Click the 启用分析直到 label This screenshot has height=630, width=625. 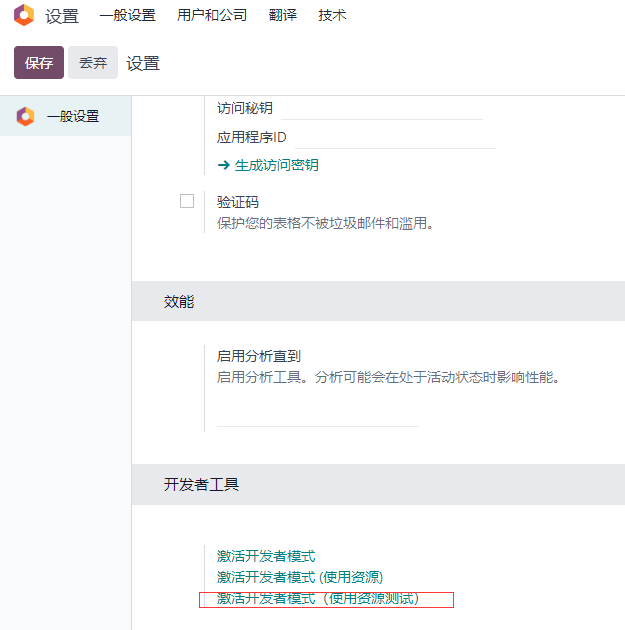pyautogui.click(x=259, y=356)
